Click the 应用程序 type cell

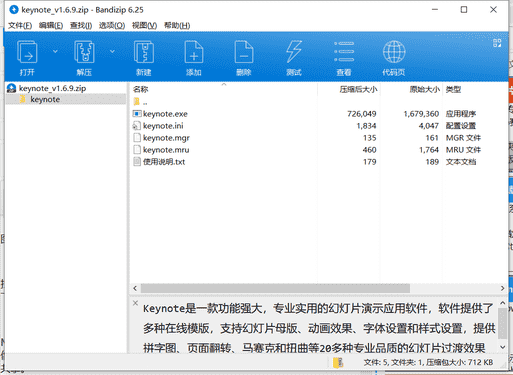(461, 114)
